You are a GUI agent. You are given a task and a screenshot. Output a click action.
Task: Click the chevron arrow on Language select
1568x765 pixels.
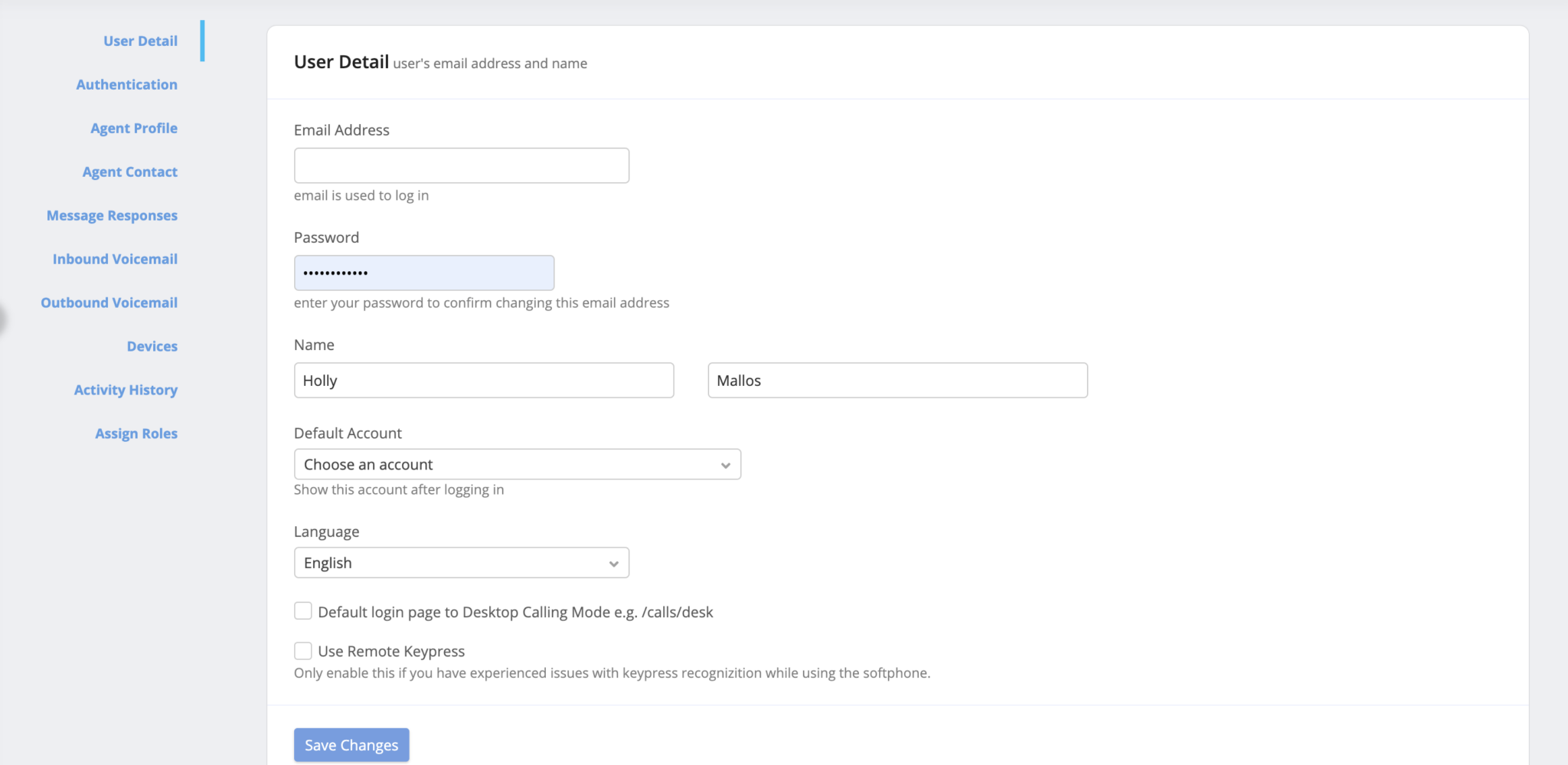coord(613,564)
